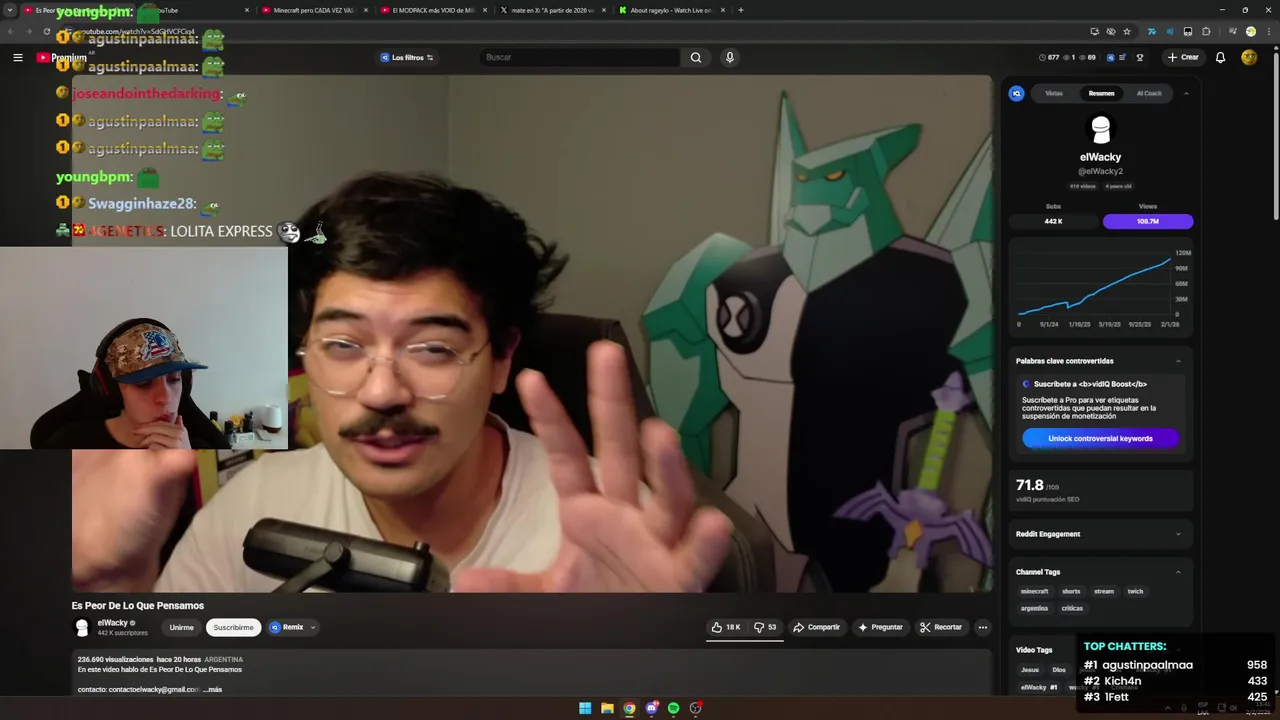
Task: Click the page vertical scrollbar
Action: pyautogui.click(x=1276, y=135)
